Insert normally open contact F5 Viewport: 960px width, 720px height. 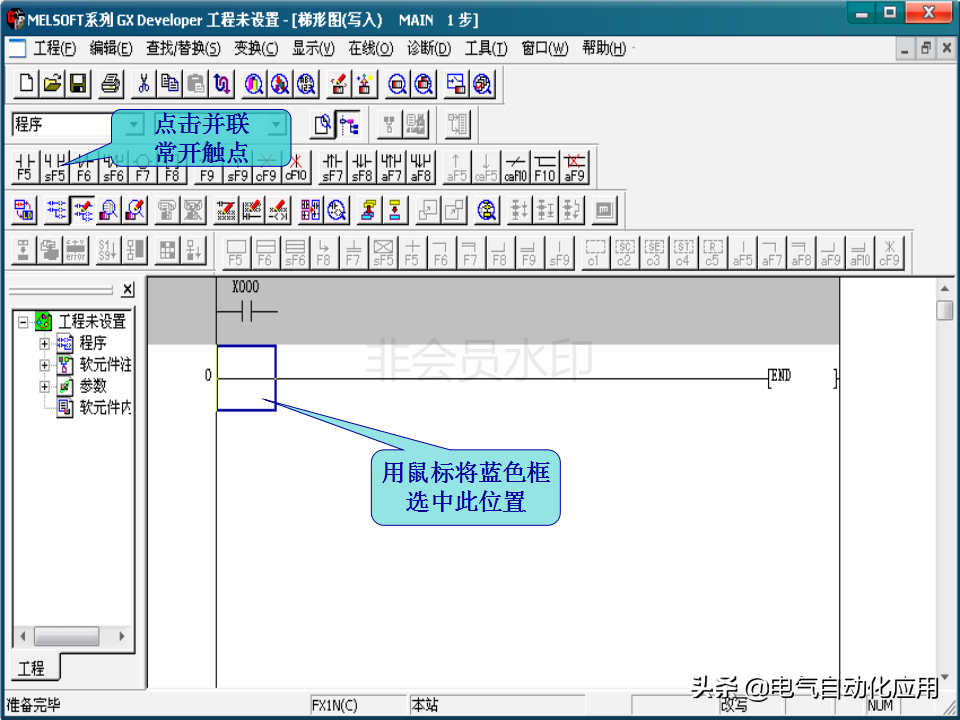(24, 167)
